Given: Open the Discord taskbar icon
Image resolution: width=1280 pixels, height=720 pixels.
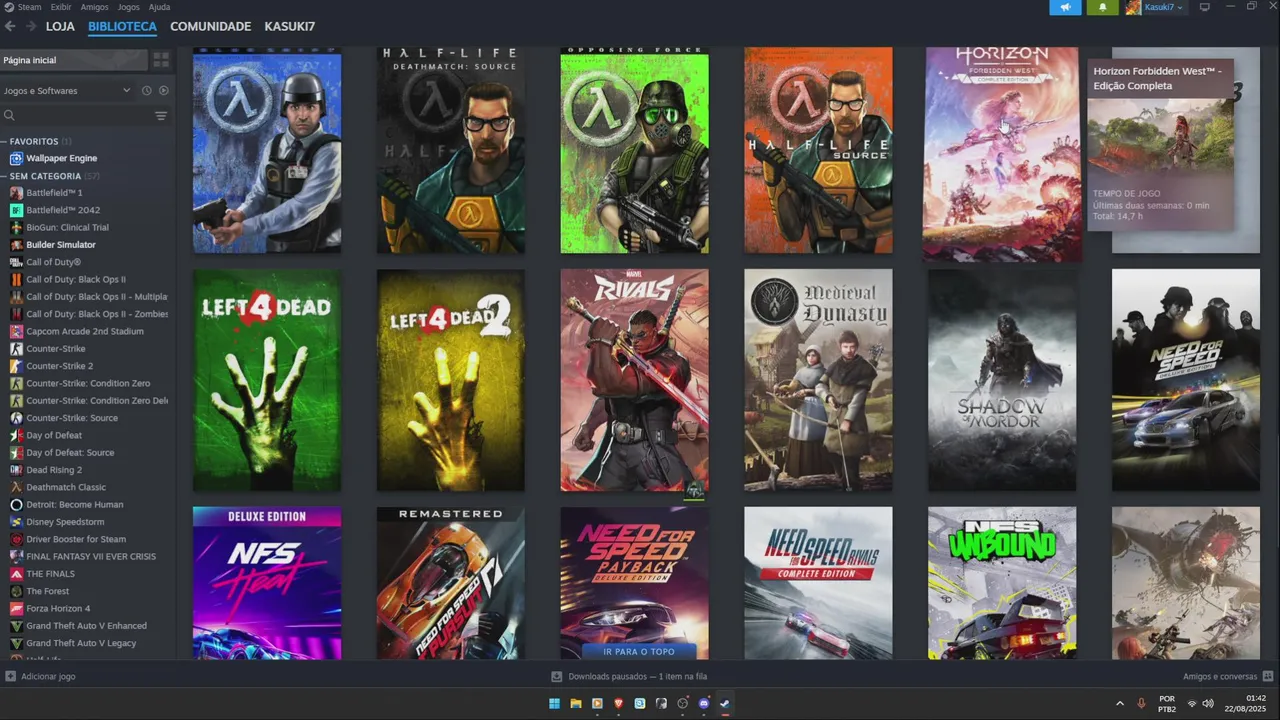Looking at the screenshot, I should point(704,704).
